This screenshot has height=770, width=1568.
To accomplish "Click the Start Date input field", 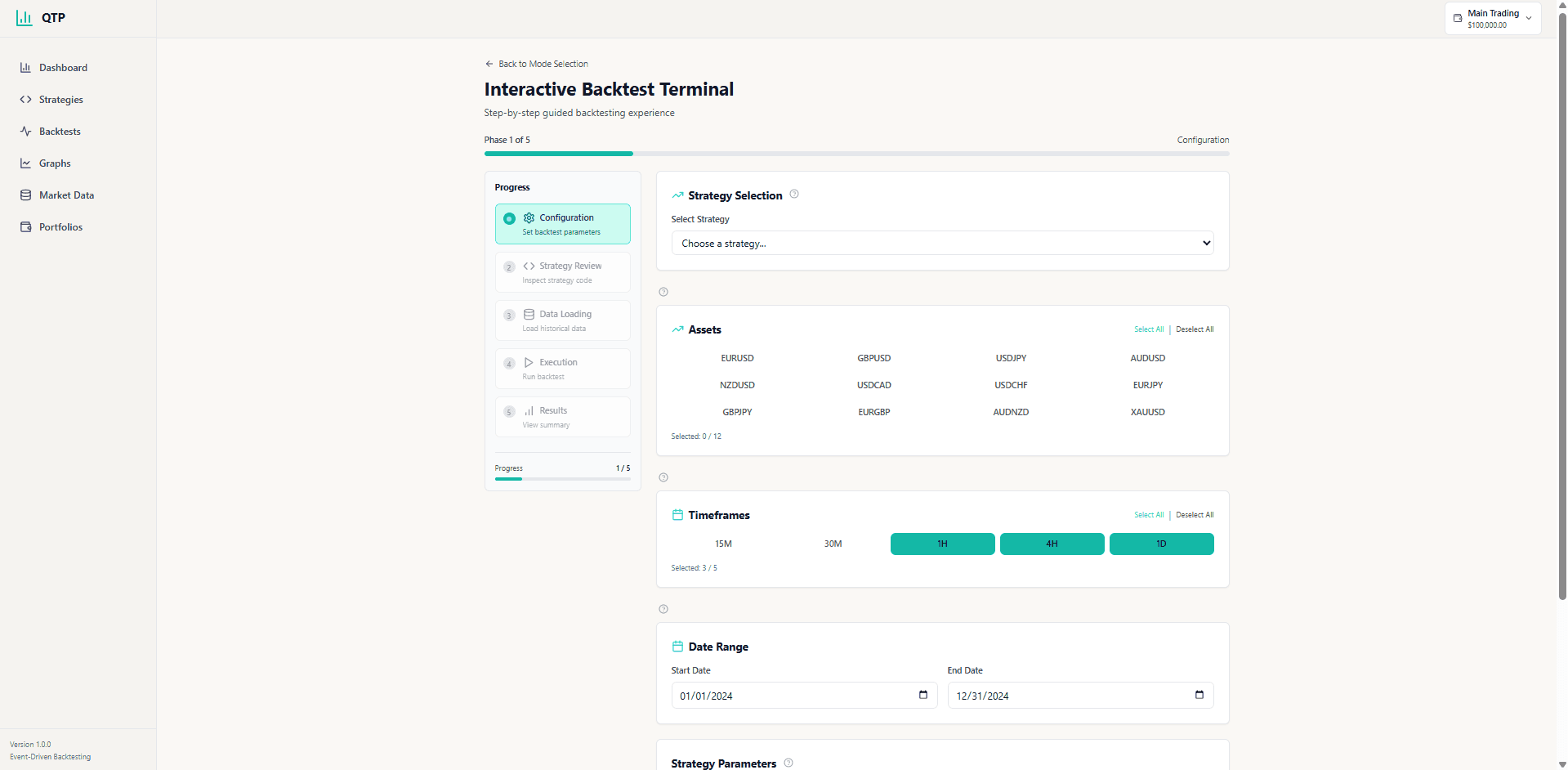I will pos(804,696).
